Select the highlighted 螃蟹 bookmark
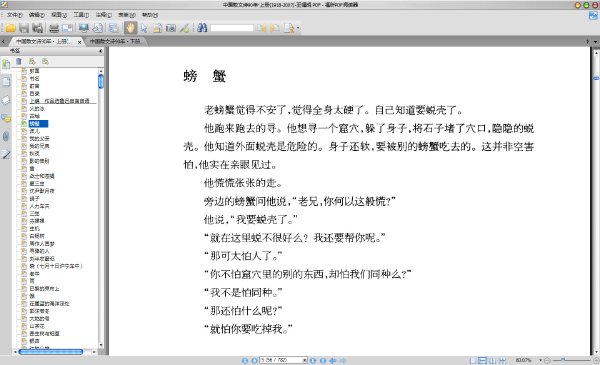This screenshot has height=365, width=600. tap(38, 124)
